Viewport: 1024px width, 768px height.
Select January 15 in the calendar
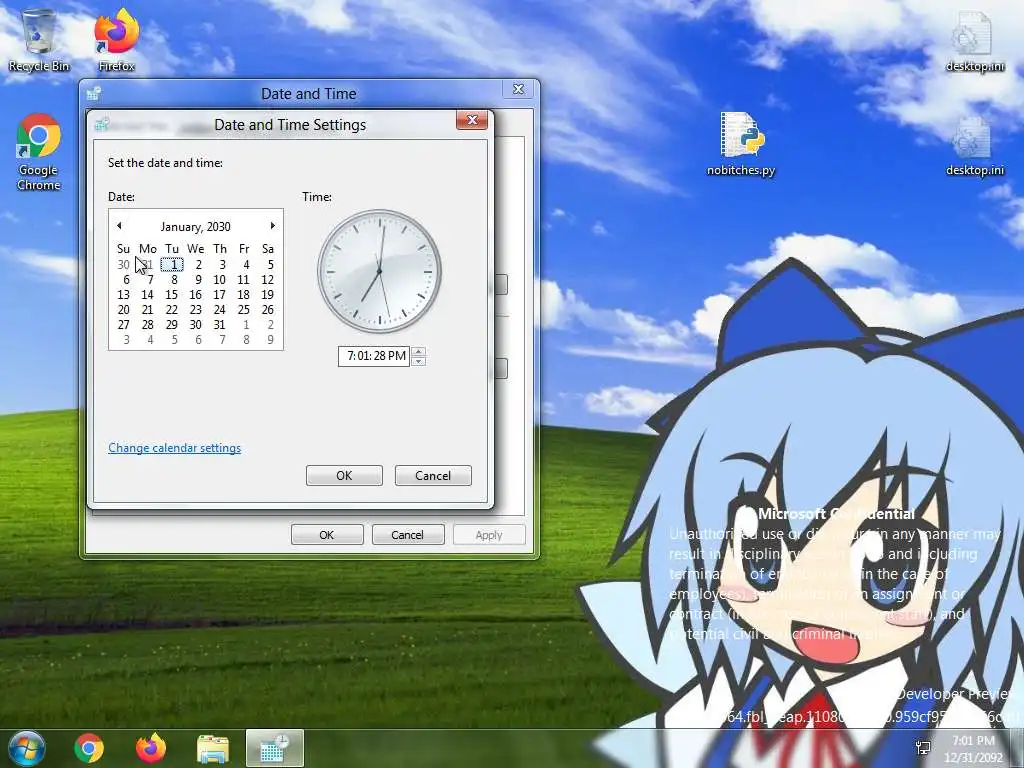pyautogui.click(x=172, y=295)
